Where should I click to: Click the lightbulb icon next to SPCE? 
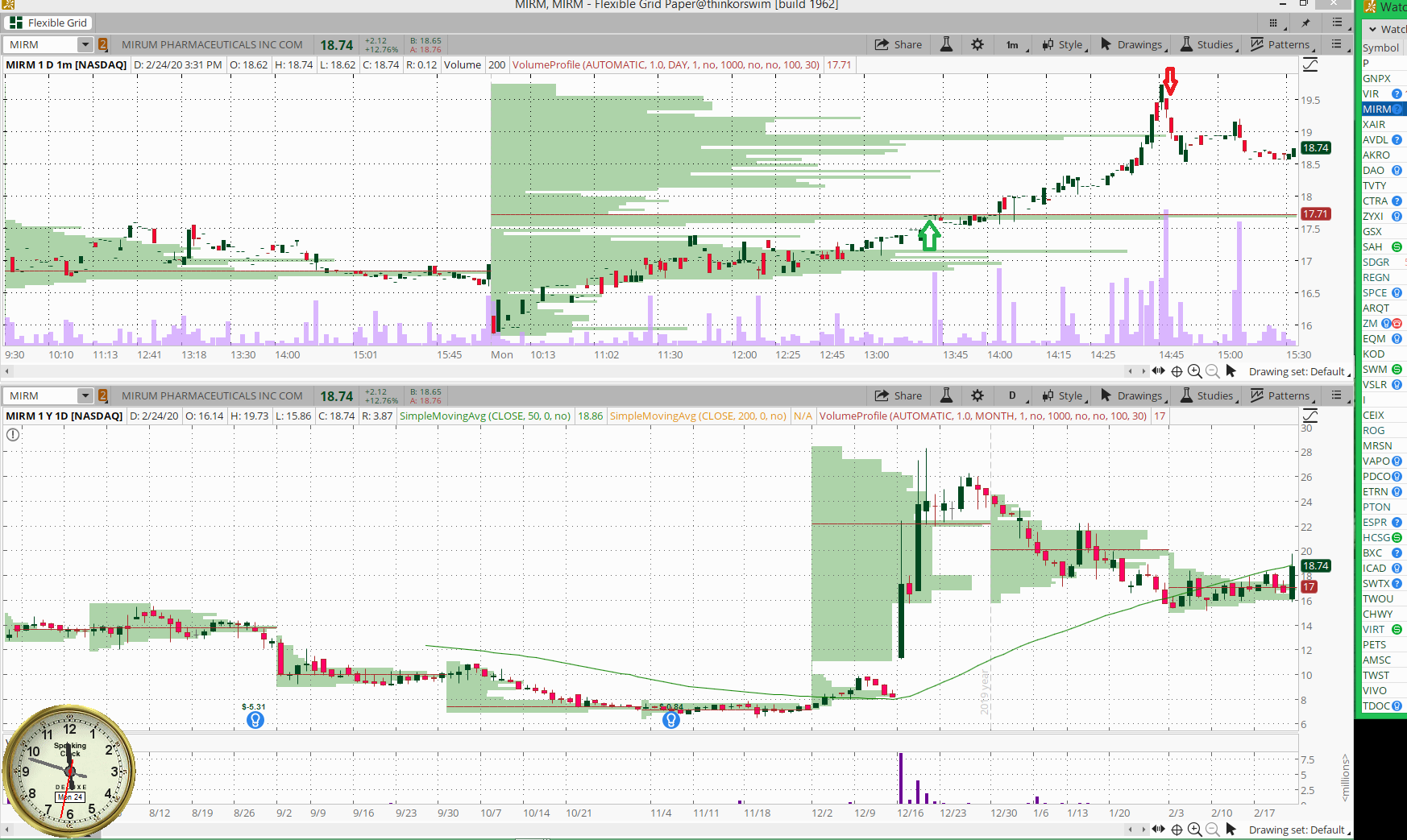coord(1397,293)
